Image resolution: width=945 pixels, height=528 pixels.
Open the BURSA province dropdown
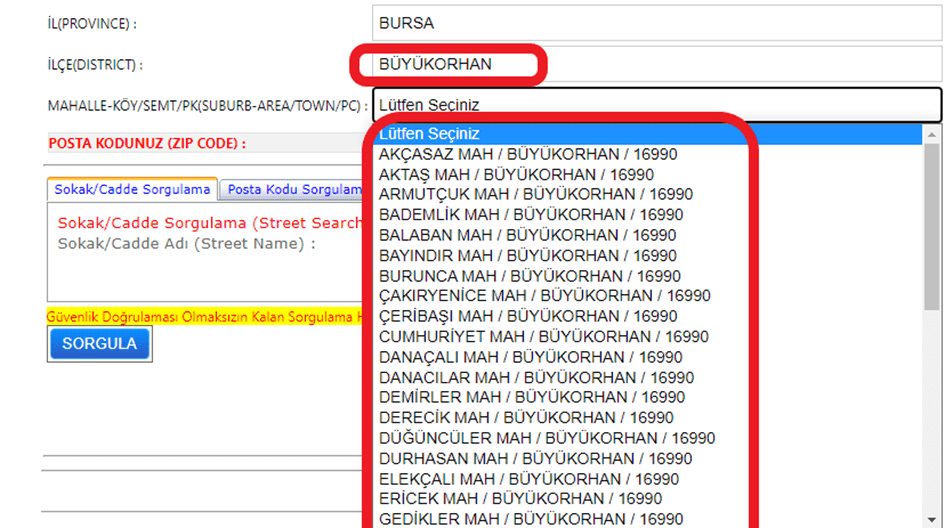(656, 23)
